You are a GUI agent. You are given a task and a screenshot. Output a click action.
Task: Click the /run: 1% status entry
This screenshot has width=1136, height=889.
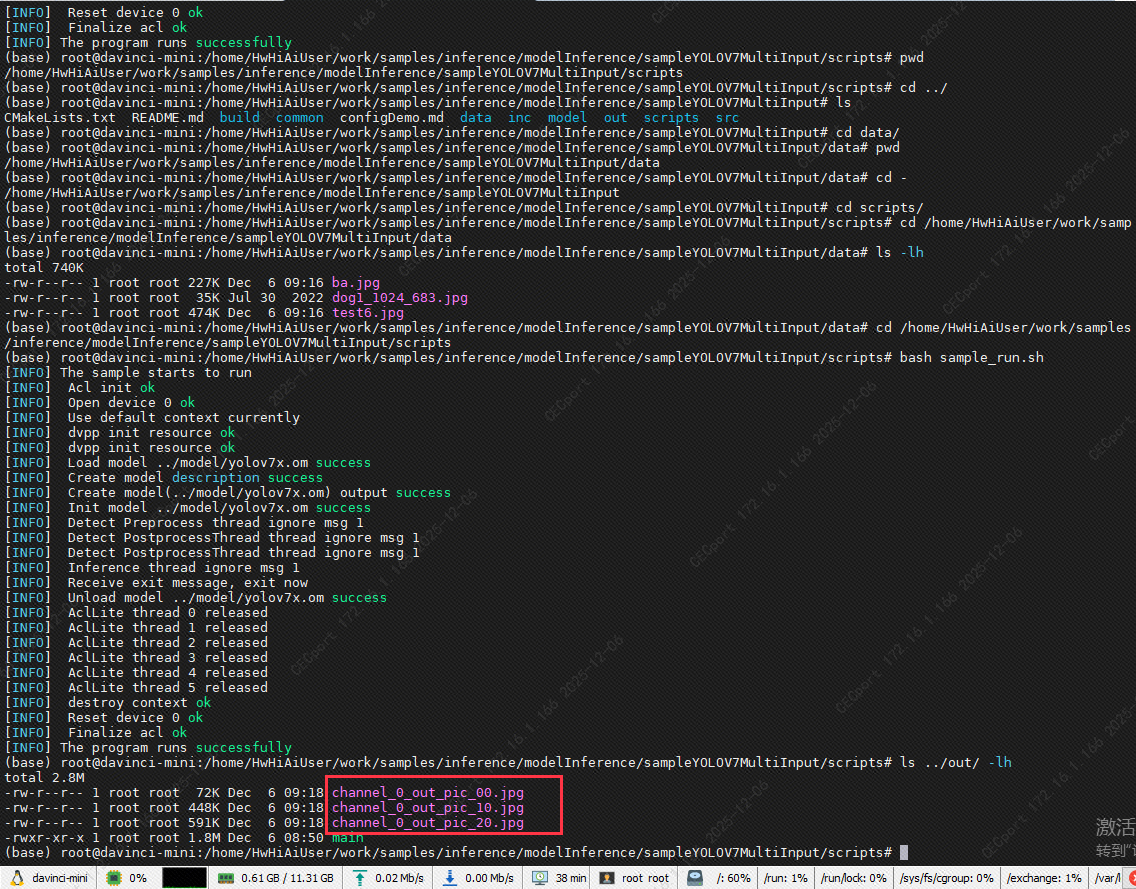tap(785, 878)
